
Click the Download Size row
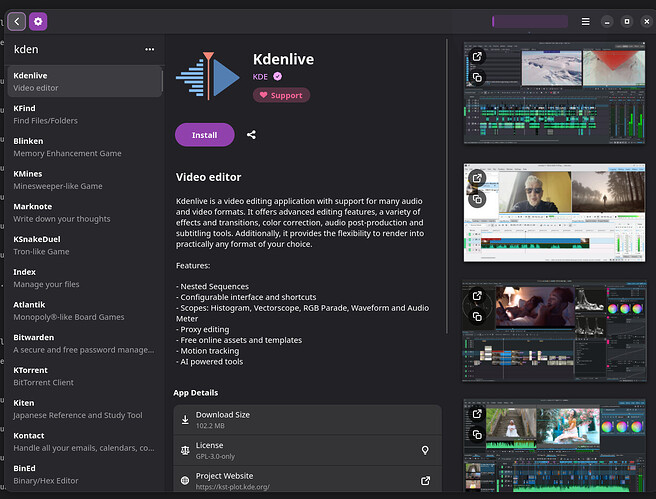(x=308, y=420)
